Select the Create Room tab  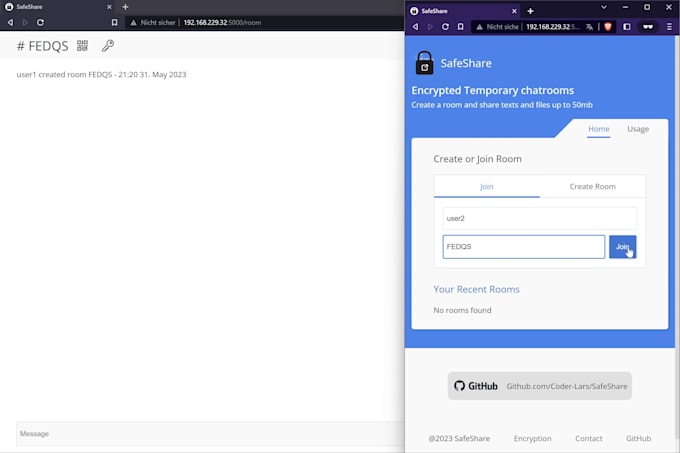[x=592, y=186]
